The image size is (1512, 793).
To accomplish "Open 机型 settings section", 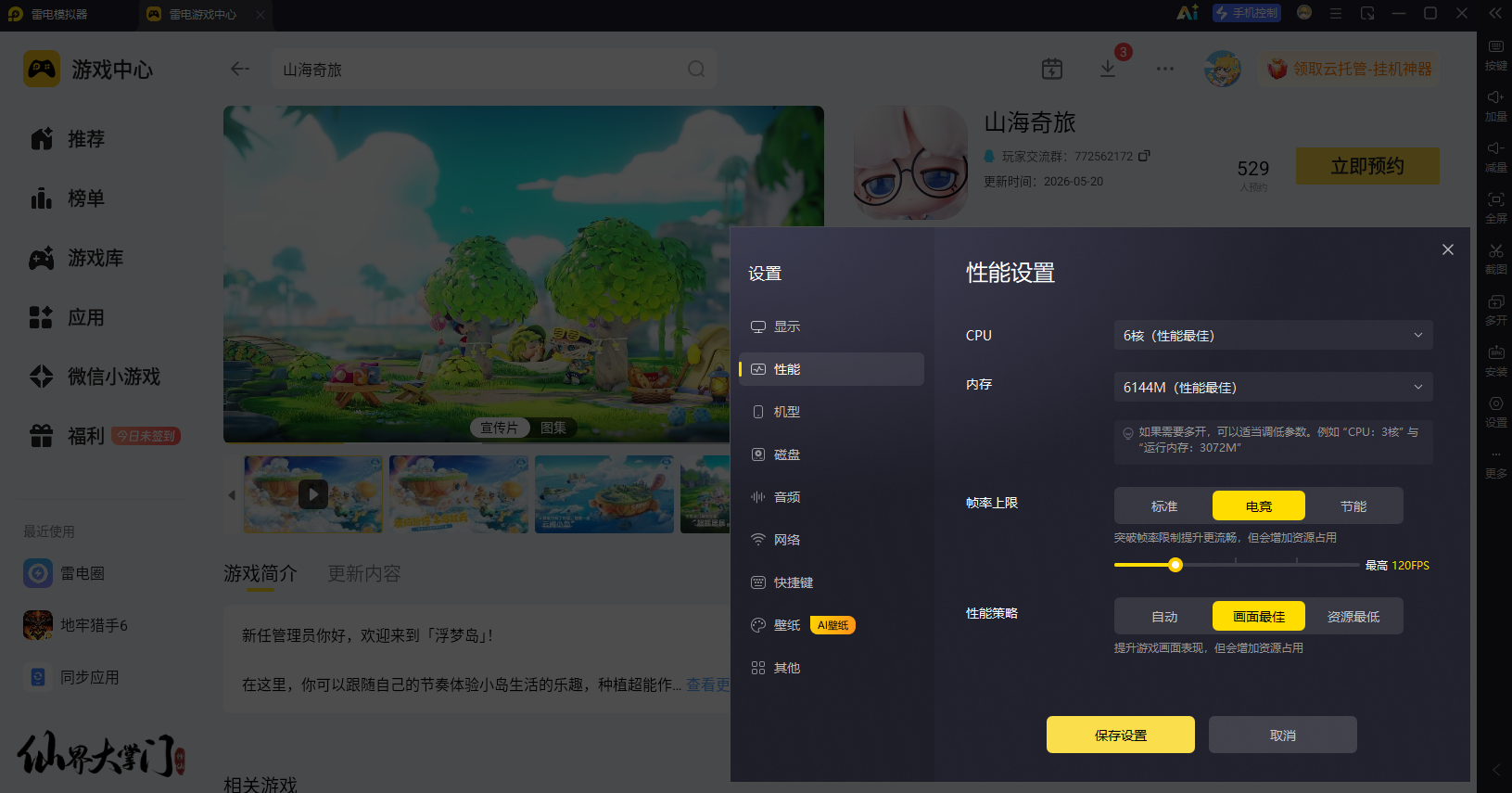I will pos(832,412).
